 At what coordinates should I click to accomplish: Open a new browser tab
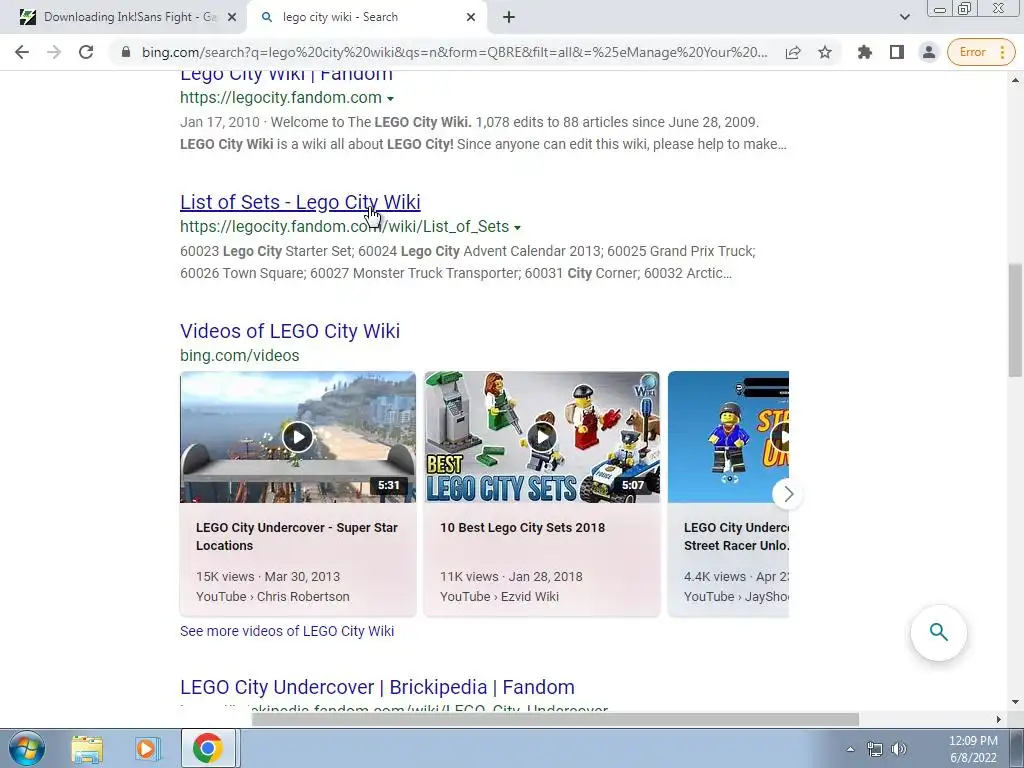tap(509, 17)
